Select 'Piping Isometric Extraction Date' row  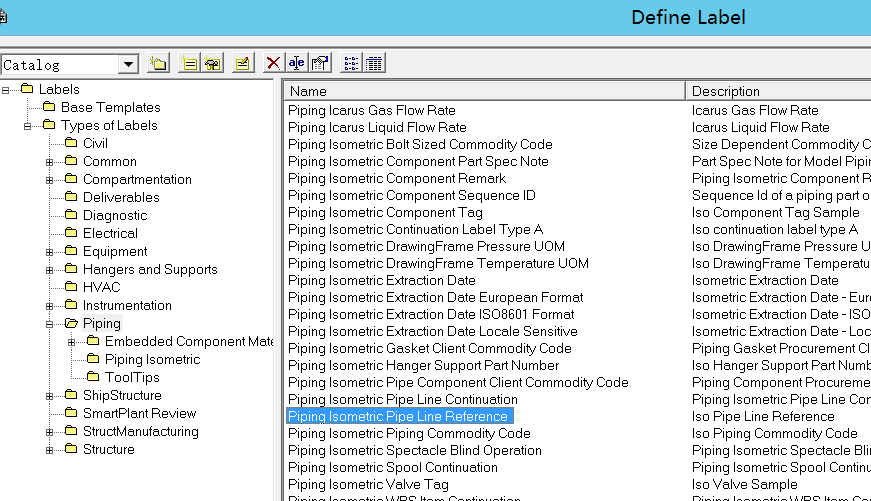pyautogui.click(x=382, y=280)
